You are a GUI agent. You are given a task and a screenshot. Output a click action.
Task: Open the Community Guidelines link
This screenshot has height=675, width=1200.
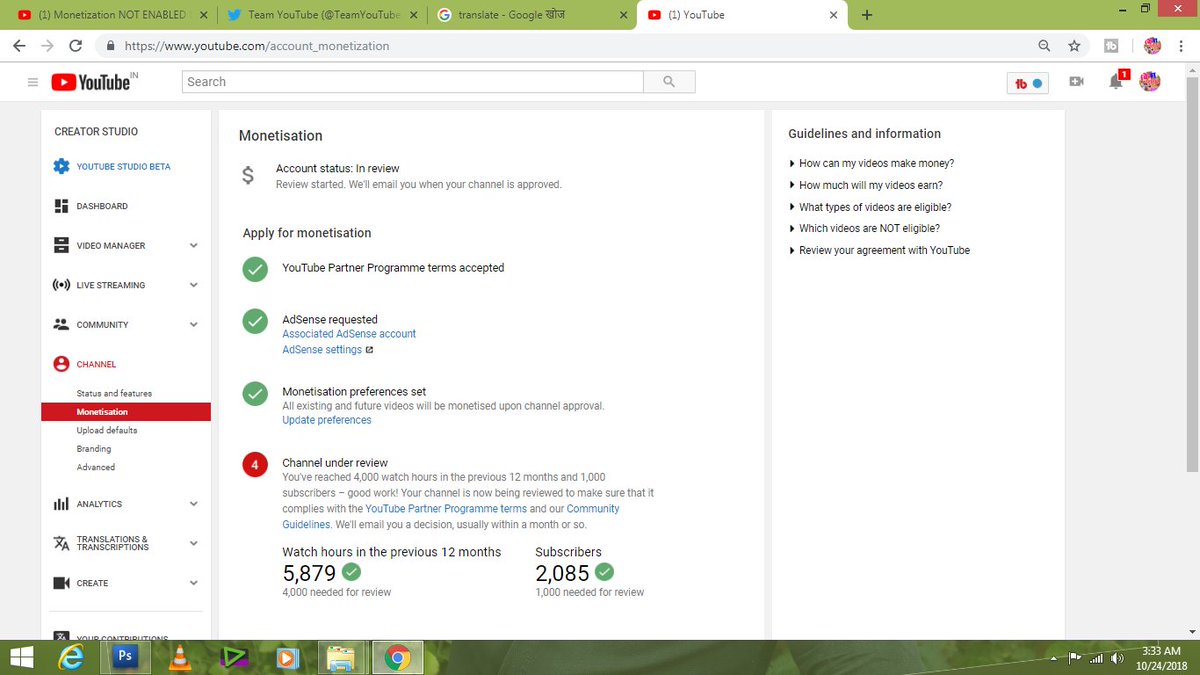[450, 516]
